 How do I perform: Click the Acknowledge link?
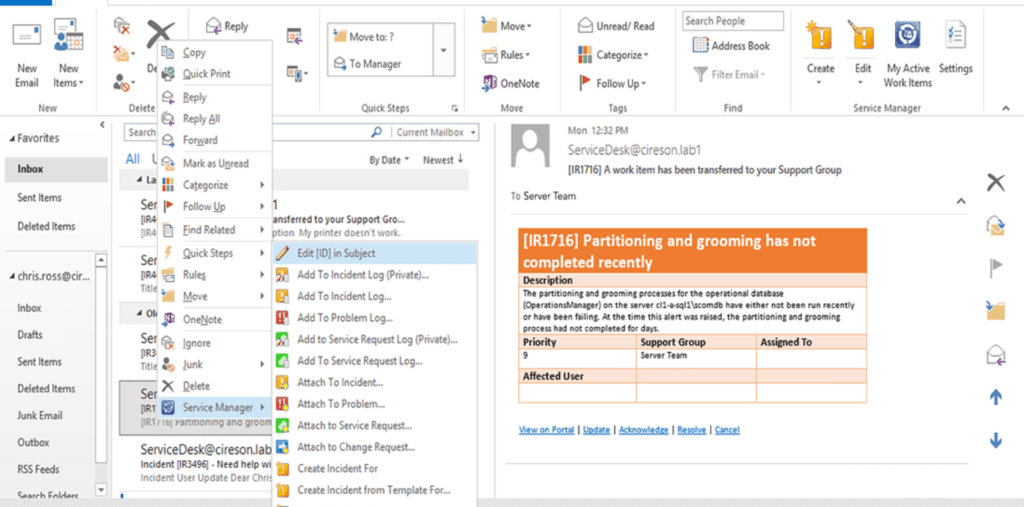[x=643, y=430]
